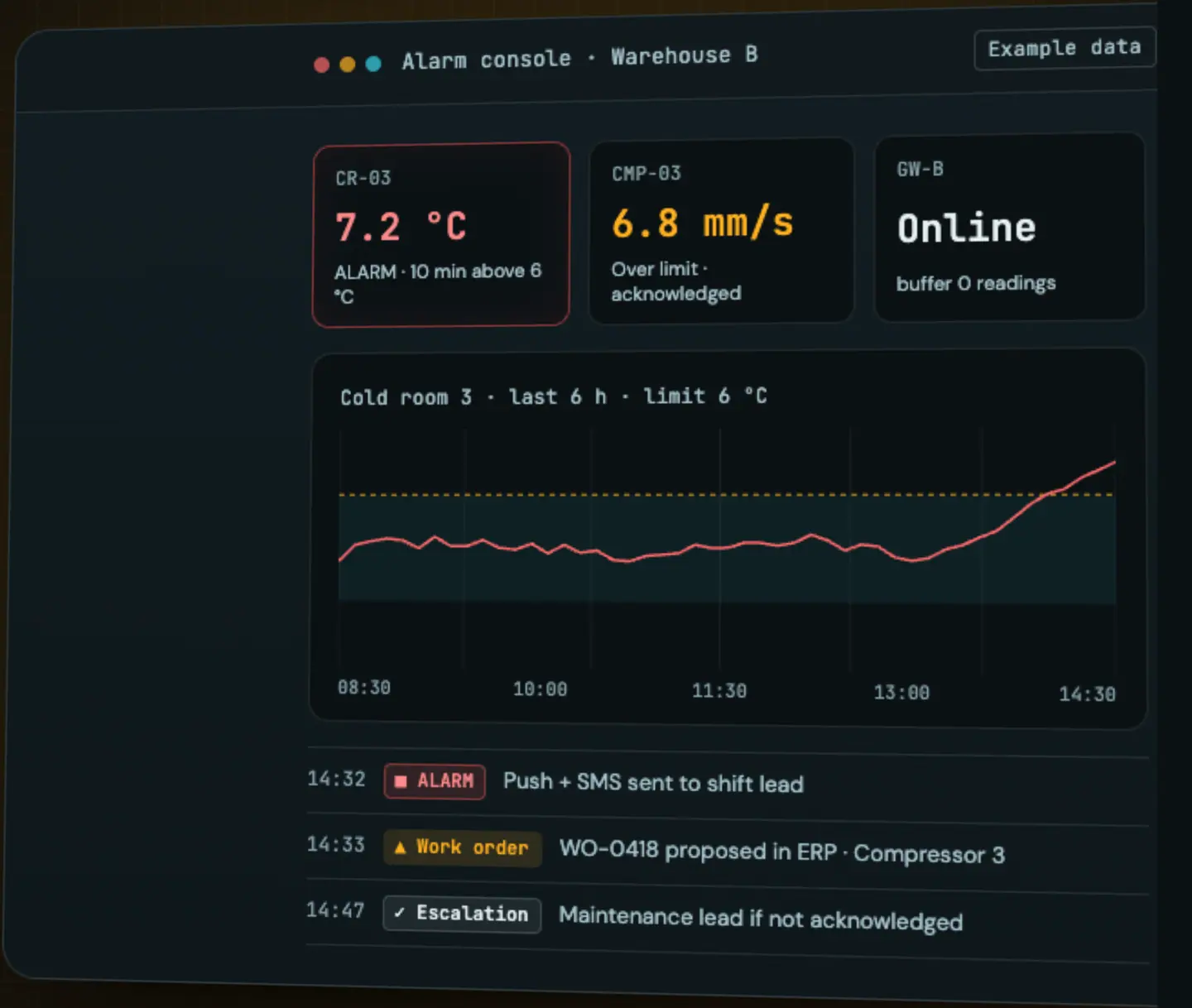
Task: Click 'ALARM · 10 min above 6 °C' status text
Action: tap(438, 283)
